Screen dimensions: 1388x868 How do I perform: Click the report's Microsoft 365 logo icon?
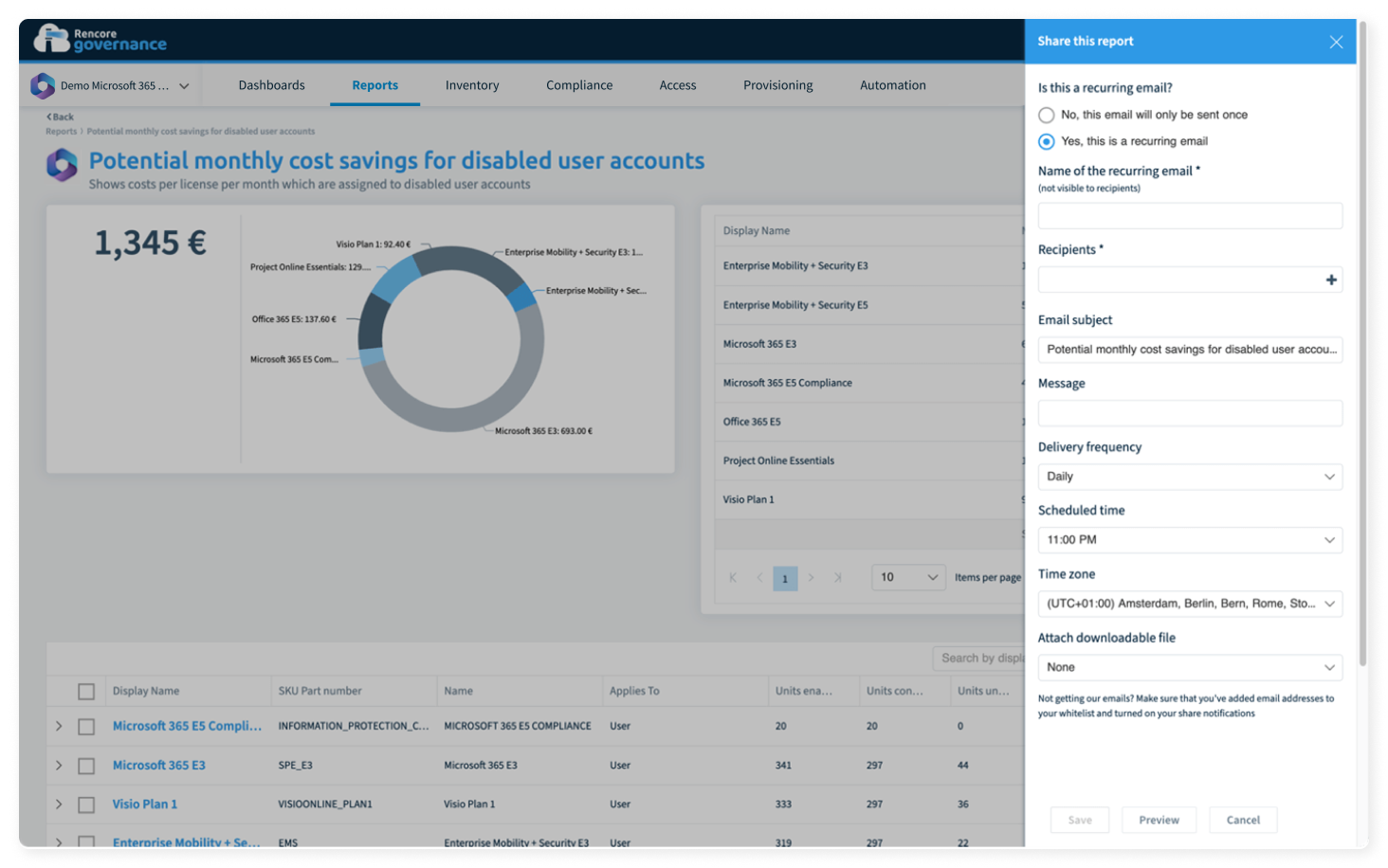point(62,165)
